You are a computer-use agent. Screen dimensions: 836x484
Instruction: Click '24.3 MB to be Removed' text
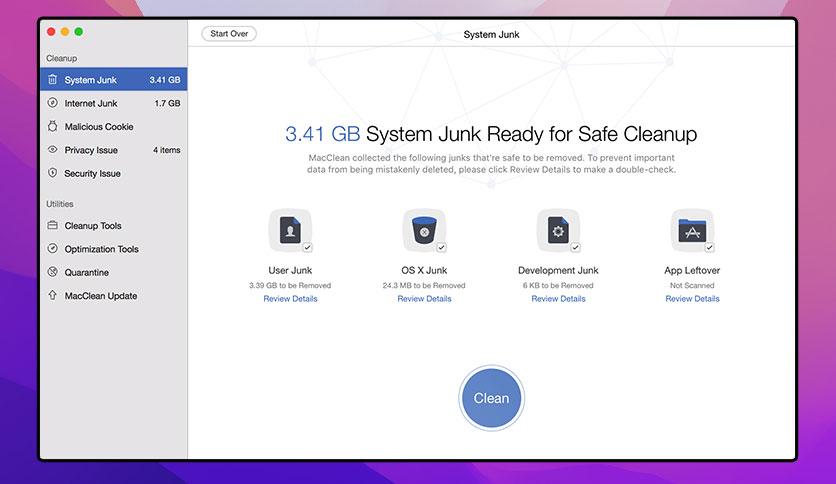[x=424, y=285]
